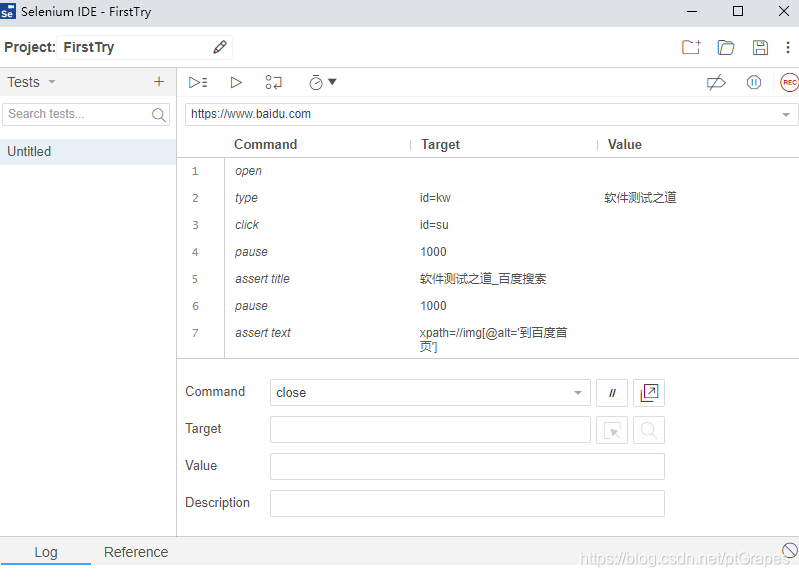Click the 1000 target in row 6
This screenshot has width=799, height=577.
pyautogui.click(x=433, y=306)
